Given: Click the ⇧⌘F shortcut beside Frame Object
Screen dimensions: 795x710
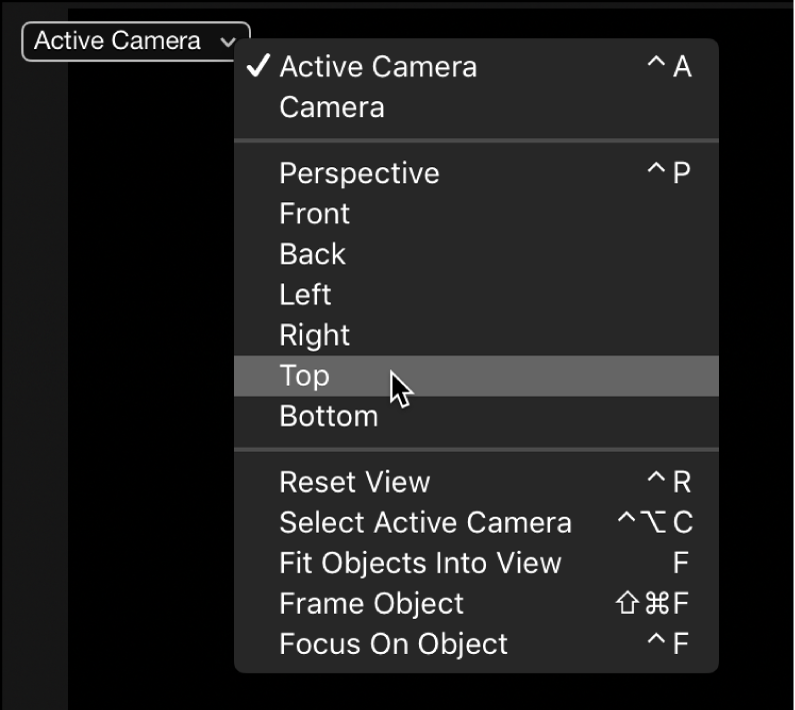Looking at the screenshot, I should tap(655, 604).
